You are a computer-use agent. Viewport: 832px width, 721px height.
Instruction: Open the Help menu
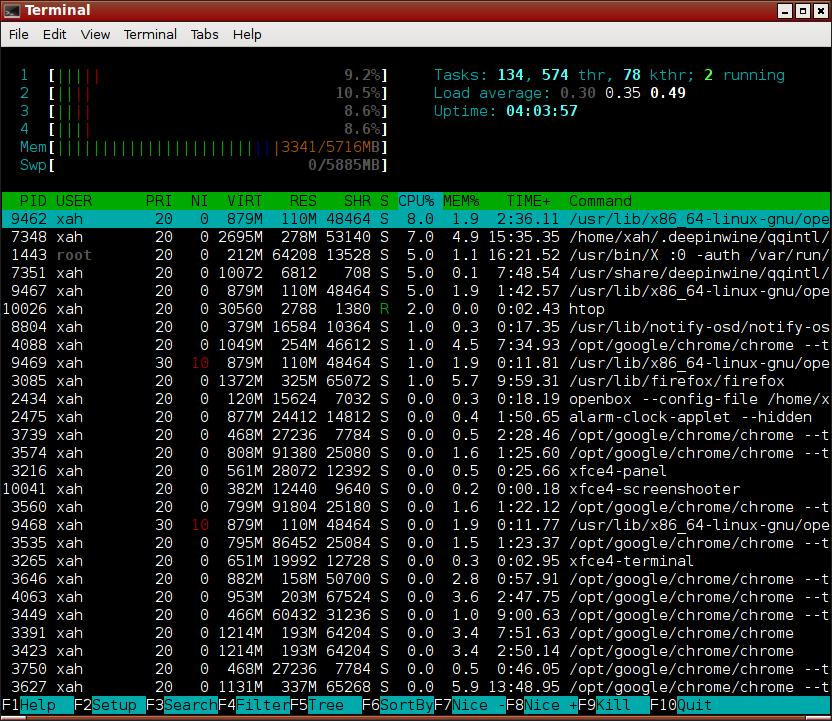tap(247, 34)
